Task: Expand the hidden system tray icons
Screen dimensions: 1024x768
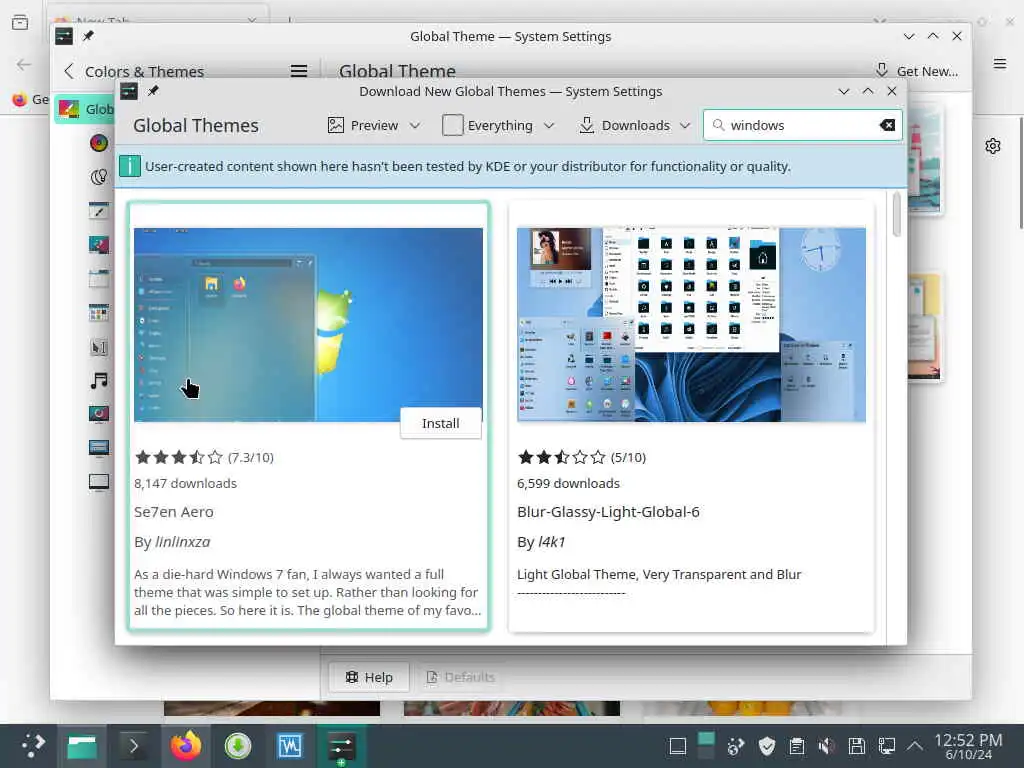Action: (x=915, y=746)
